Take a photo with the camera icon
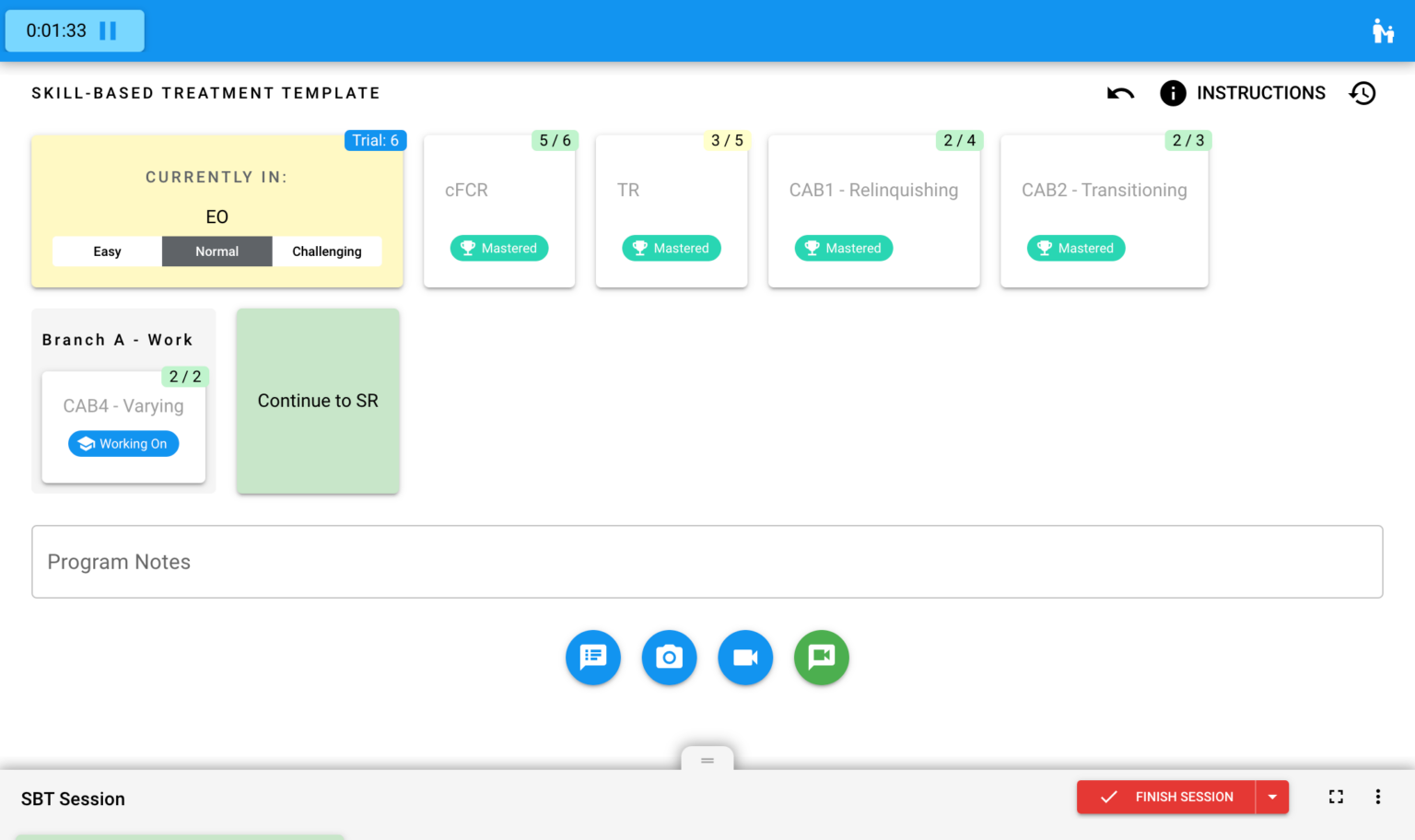The width and height of the screenshot is (1415, 840). pyautogui.click(x=669, y=658)
